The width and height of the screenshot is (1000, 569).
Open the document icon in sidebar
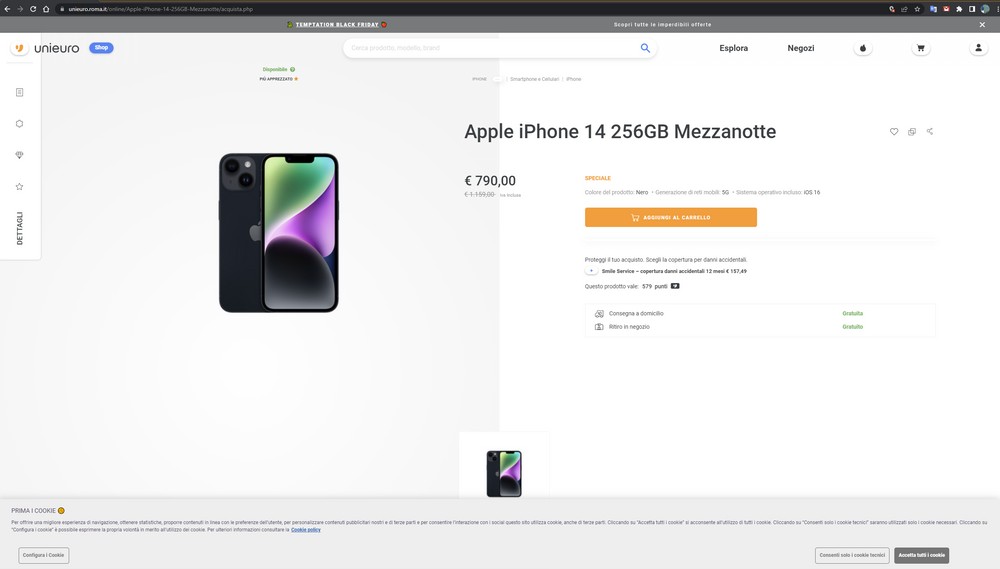coord(19,92)
